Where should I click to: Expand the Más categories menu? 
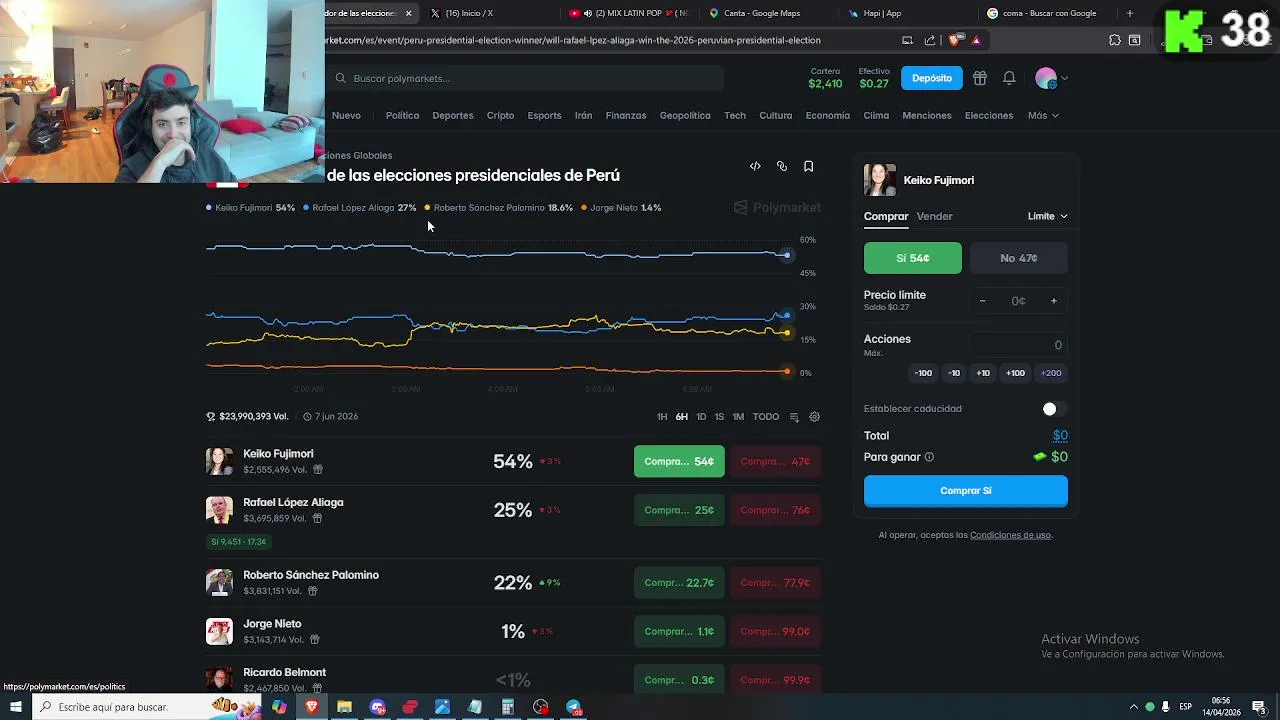click(1043, 115)
